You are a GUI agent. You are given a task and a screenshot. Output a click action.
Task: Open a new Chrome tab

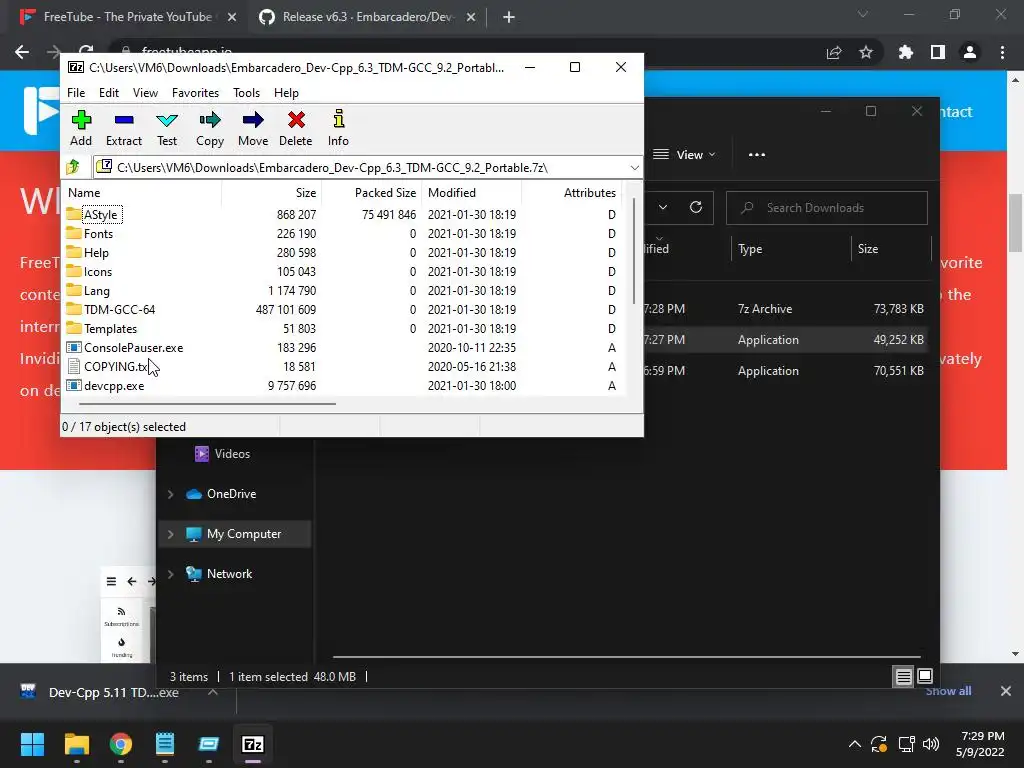click(509, 17)
